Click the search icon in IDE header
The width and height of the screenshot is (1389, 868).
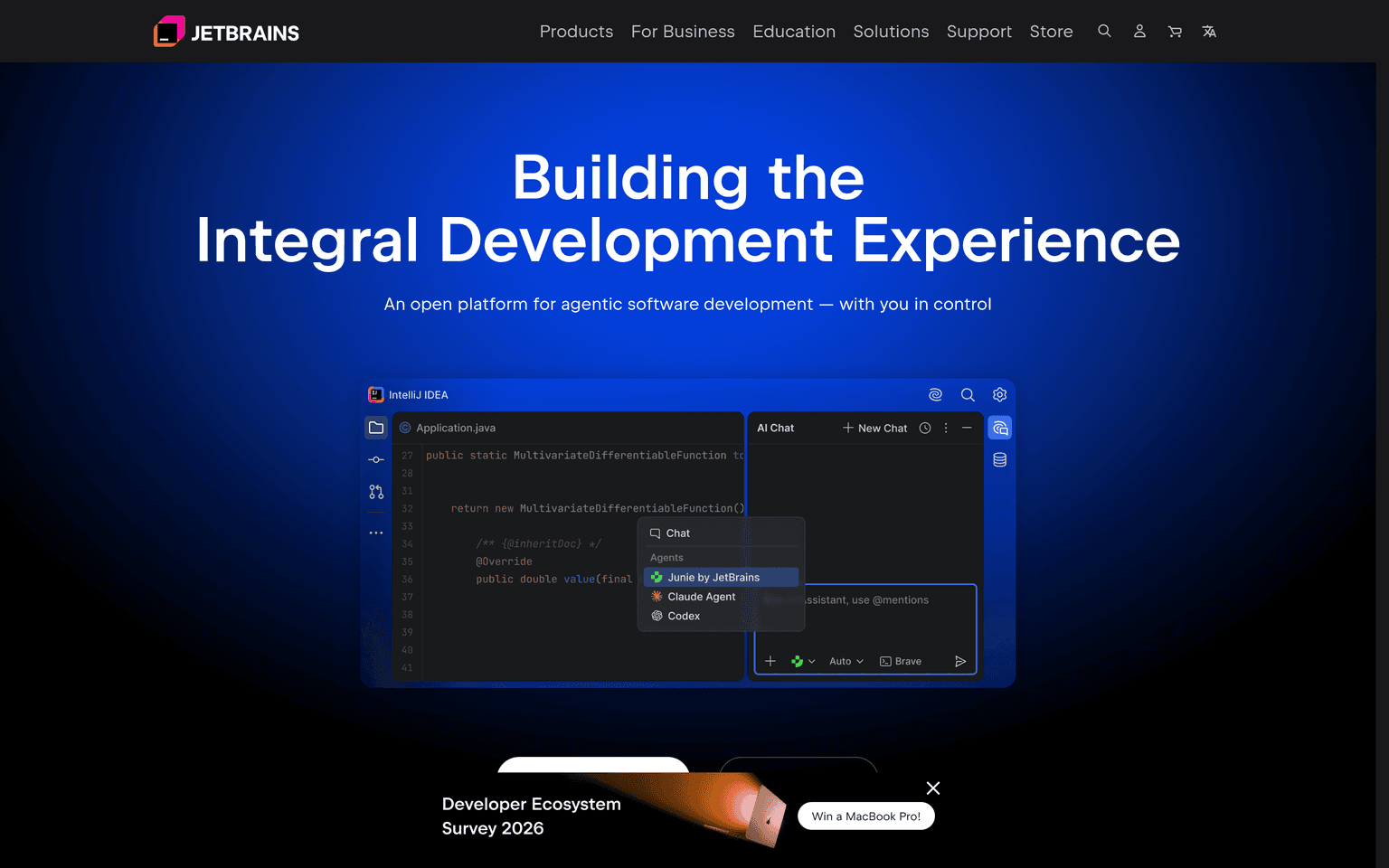(x=968, y=394)
